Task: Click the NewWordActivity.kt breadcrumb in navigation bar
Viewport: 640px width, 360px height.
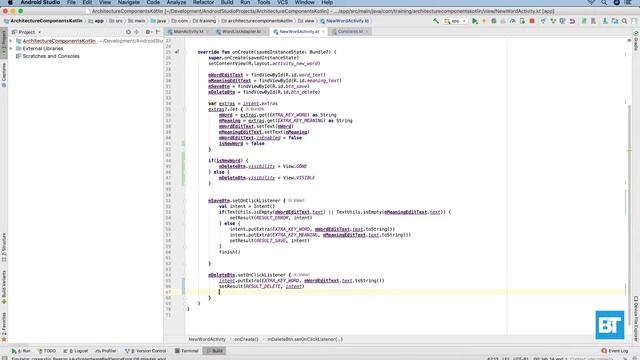Action: pos(345,21)
